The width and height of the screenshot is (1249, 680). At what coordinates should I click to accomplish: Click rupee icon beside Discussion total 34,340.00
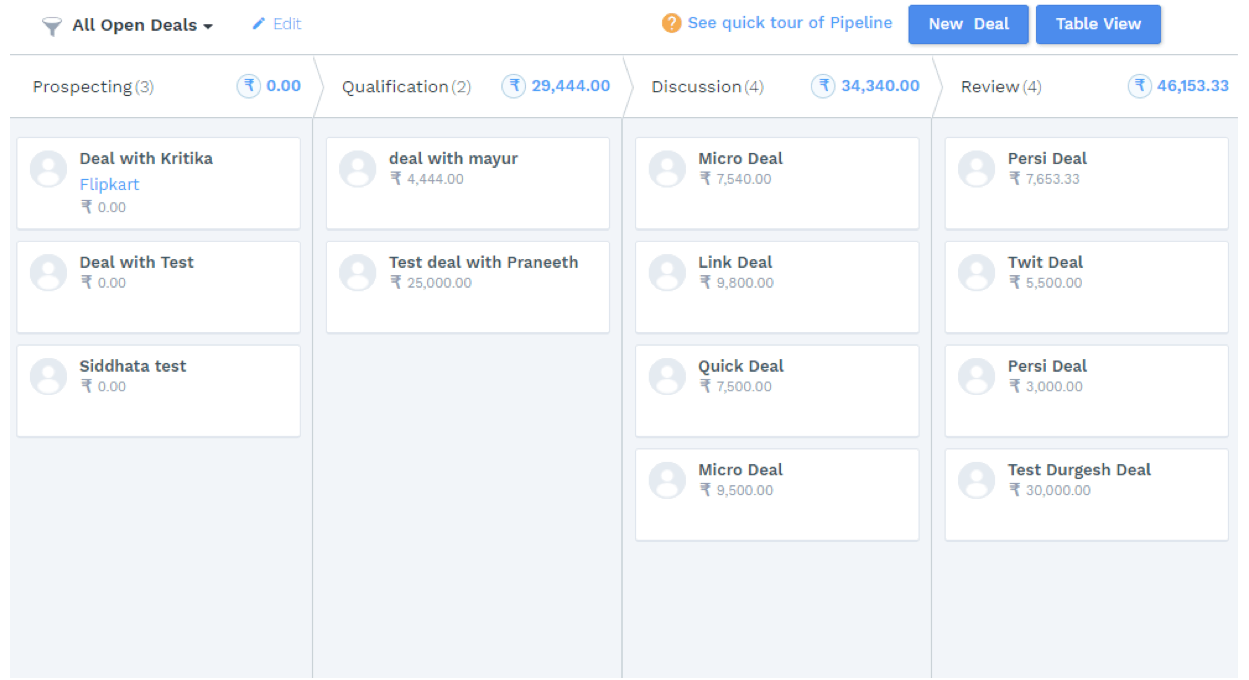(x=824, y=86)
